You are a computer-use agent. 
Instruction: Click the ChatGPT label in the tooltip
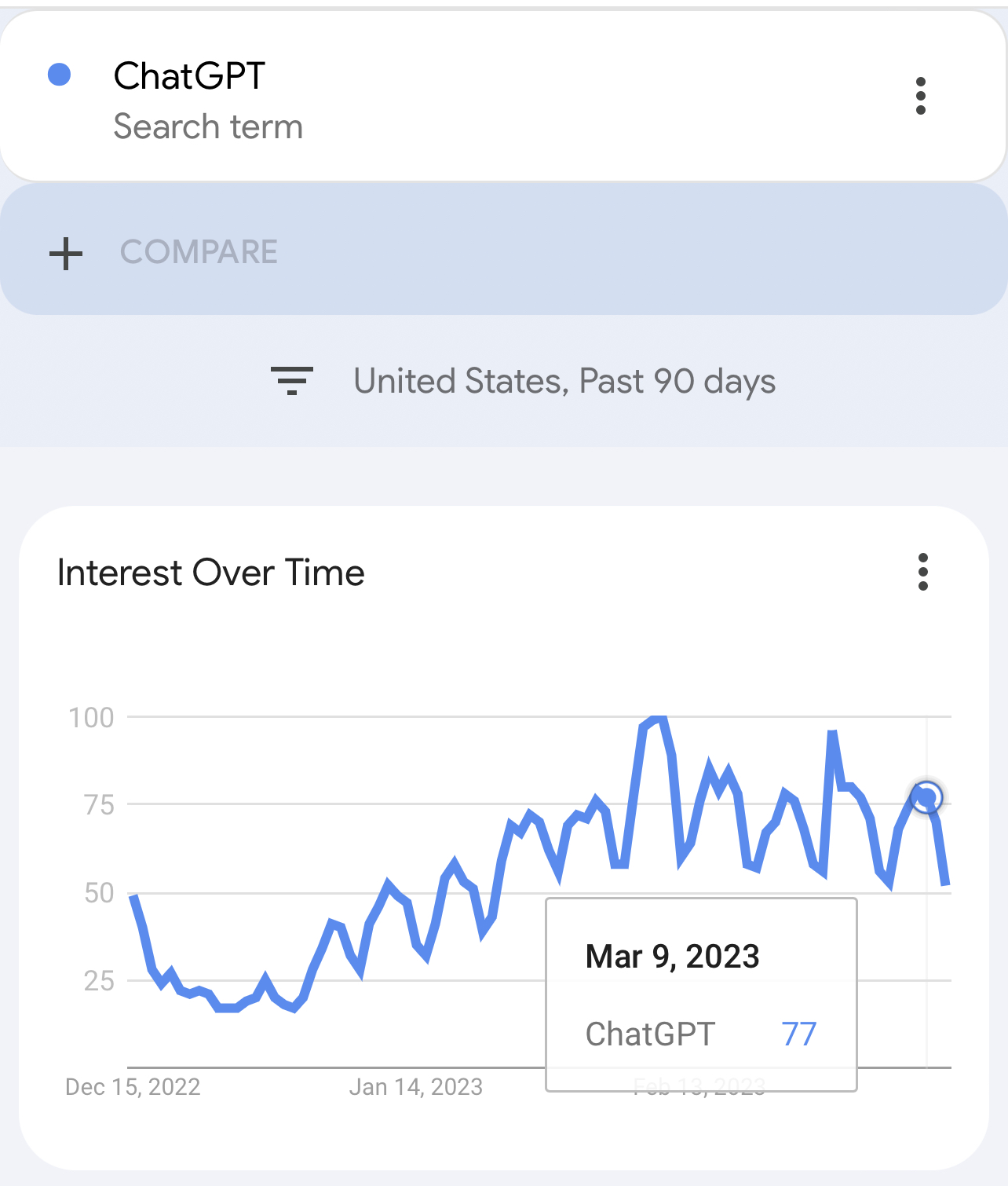click(x=650, y=1034)
